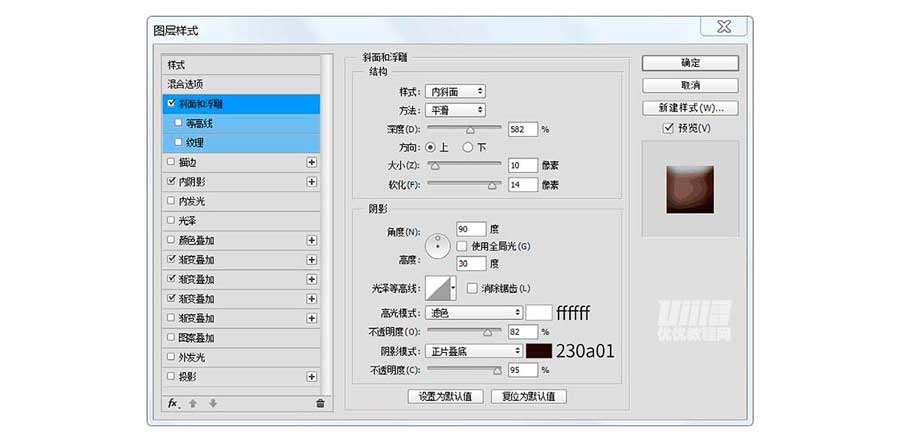
Task: Click the plus icon beside 颜色叠加
Action: (x=312, y=240)
